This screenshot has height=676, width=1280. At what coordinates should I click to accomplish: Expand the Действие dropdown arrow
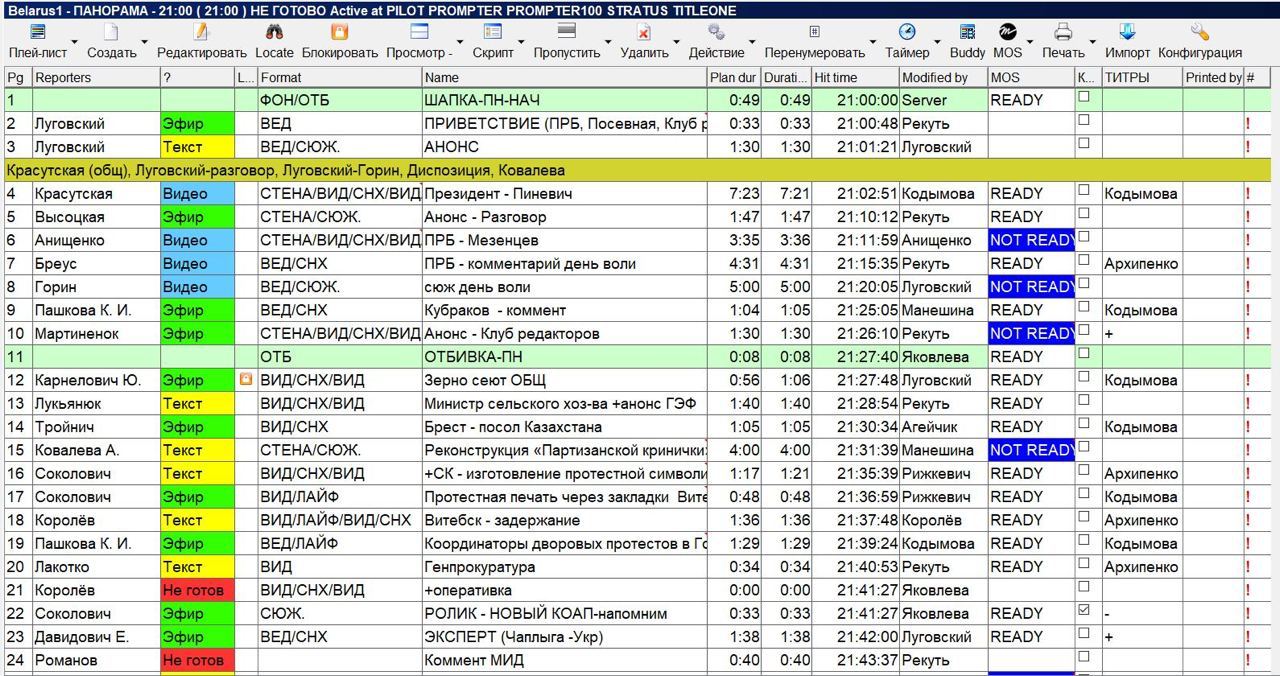pos(753,43)
